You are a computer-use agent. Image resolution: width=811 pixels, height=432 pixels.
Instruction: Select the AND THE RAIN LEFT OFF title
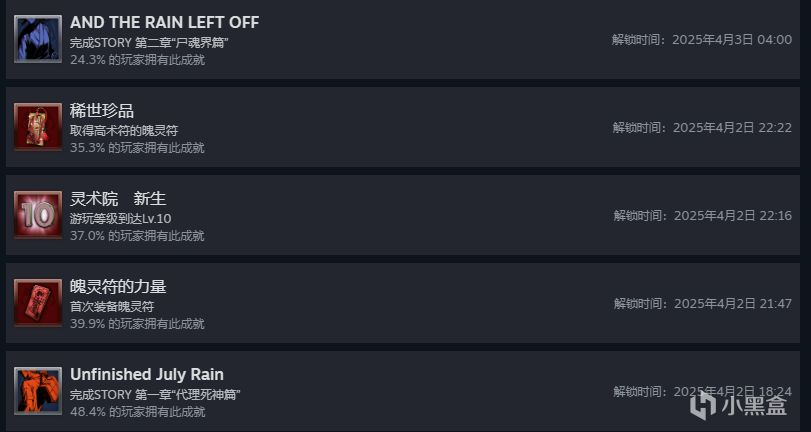pyautogui.click(x=164, y=23)
